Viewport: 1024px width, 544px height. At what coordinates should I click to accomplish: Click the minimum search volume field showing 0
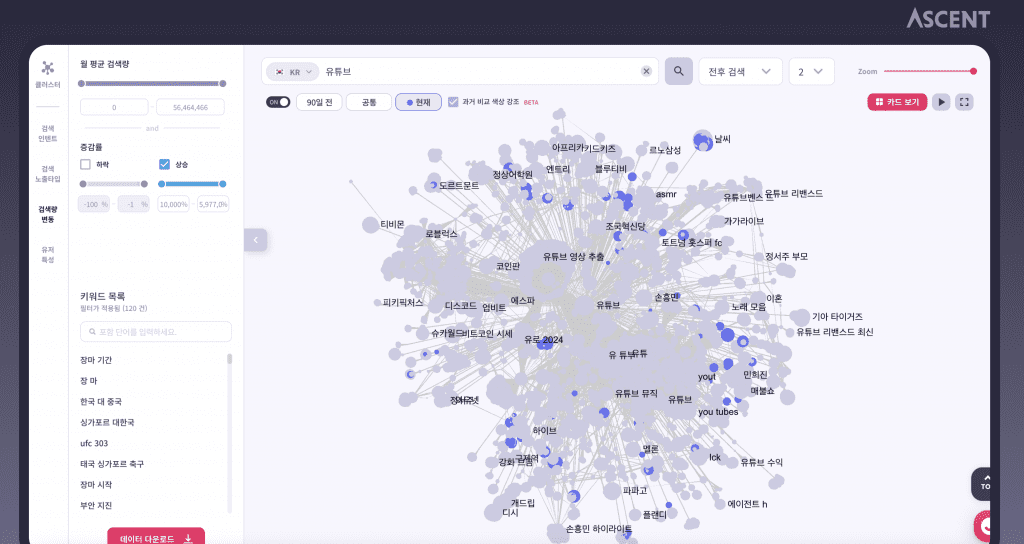coord(114,107)
